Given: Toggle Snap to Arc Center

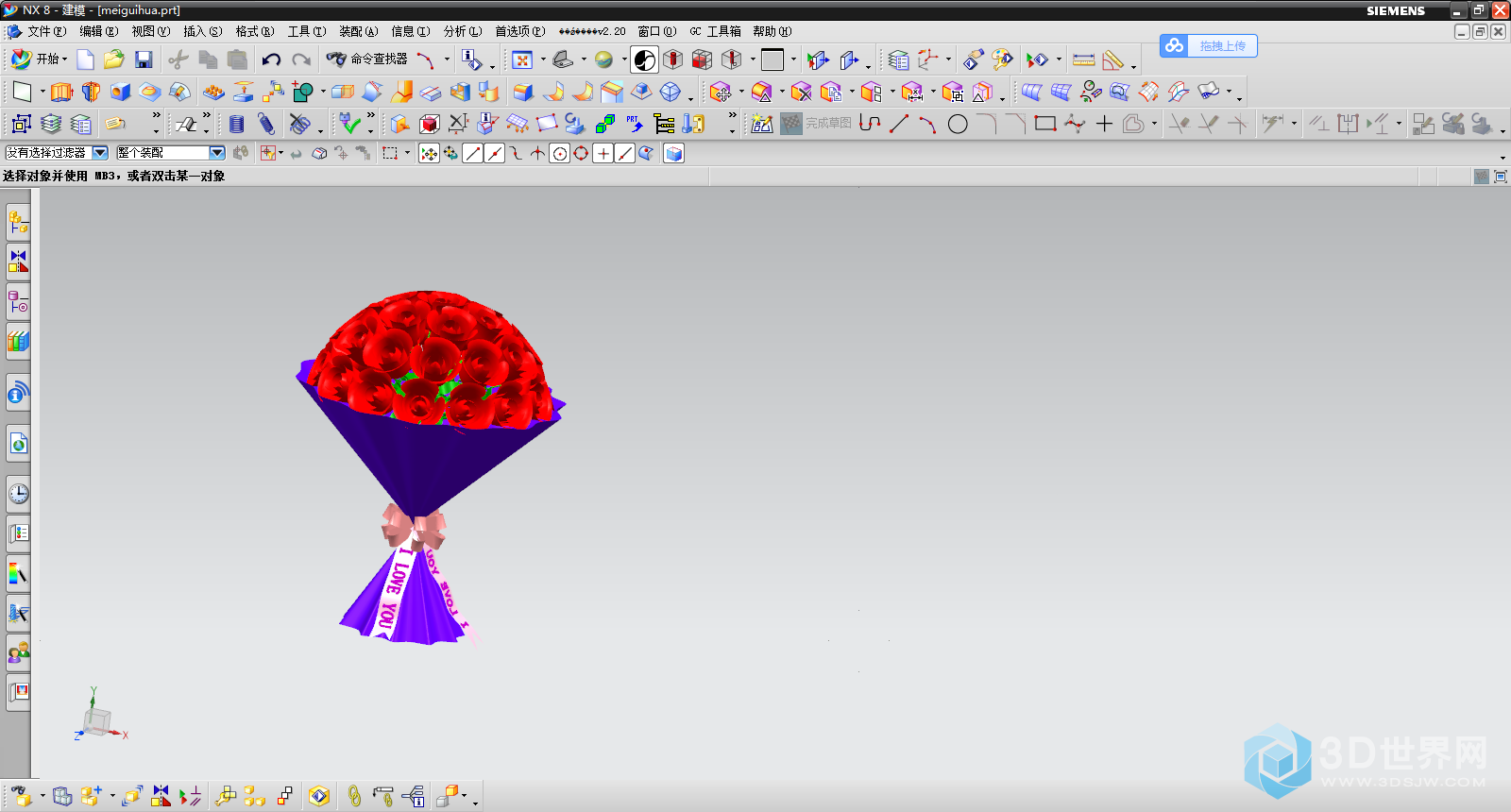Looking at the screenshot, I should [559, 153].
